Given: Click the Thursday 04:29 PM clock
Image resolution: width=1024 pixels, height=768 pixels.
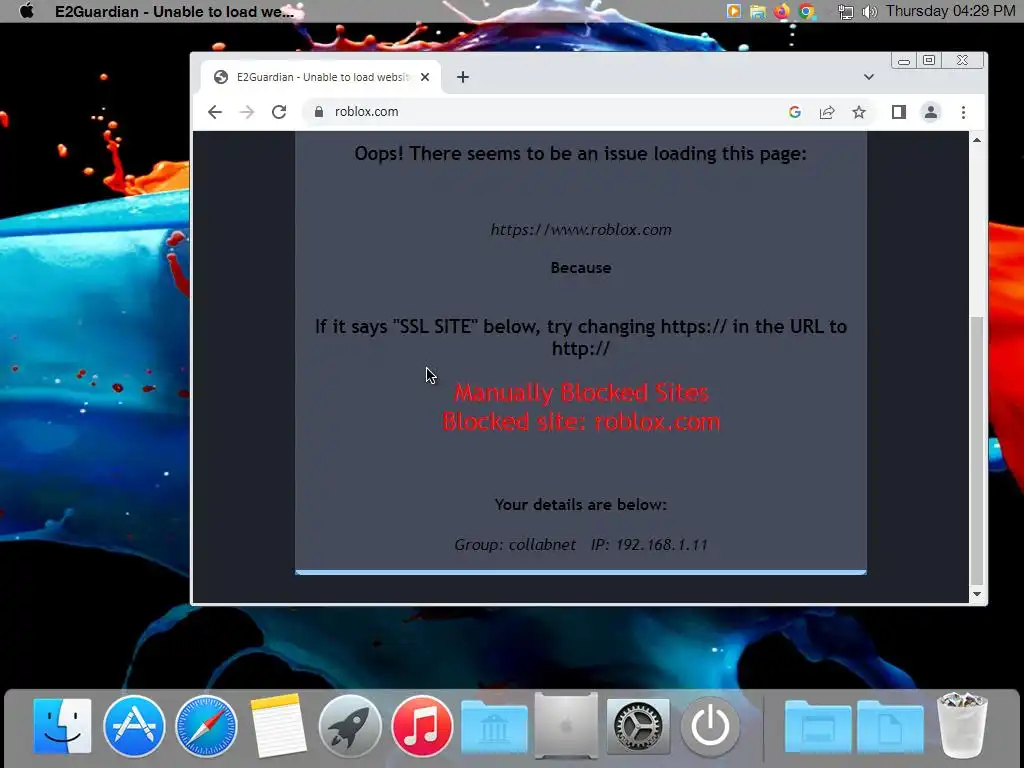Looking at the screenshot, I should (x=950, y=11).
